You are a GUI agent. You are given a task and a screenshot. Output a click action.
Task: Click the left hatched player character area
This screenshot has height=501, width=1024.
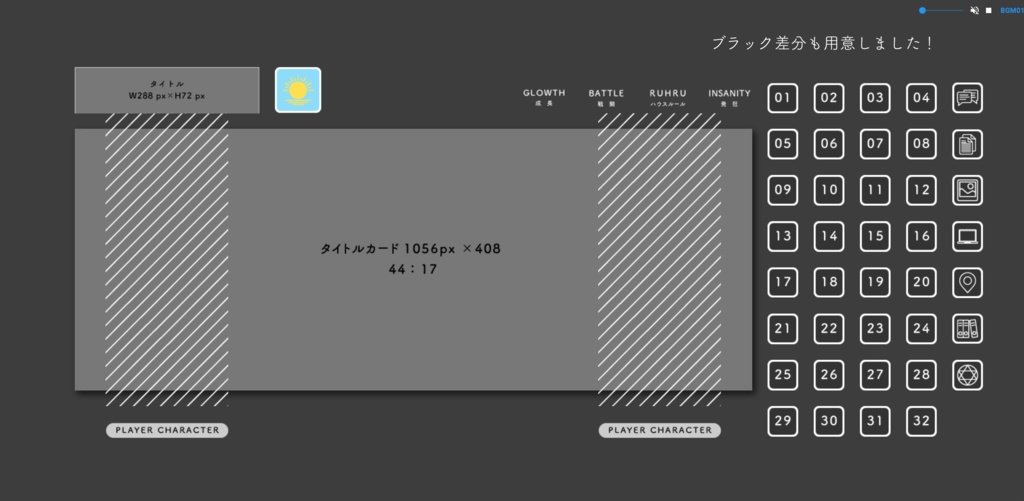click(167, 260)
